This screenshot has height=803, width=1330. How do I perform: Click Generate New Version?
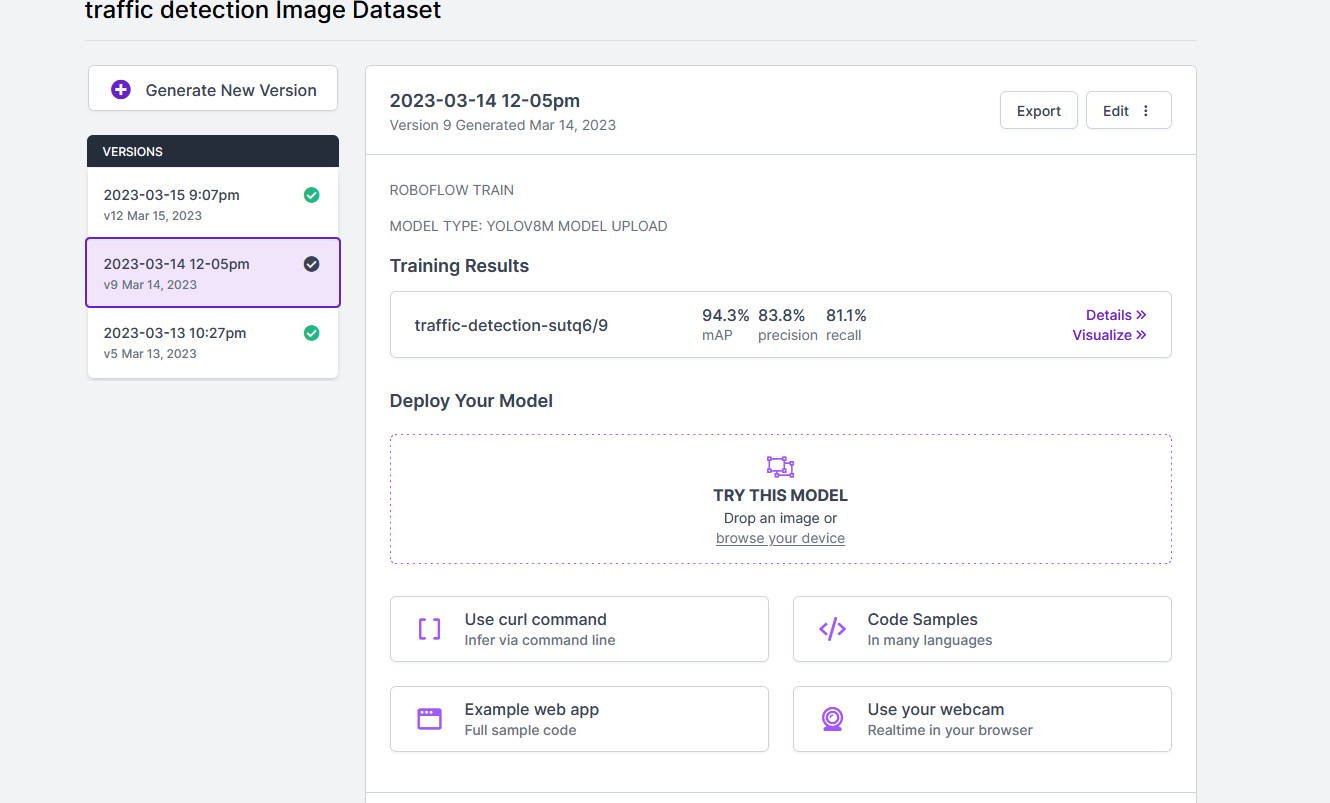point(212,89)
